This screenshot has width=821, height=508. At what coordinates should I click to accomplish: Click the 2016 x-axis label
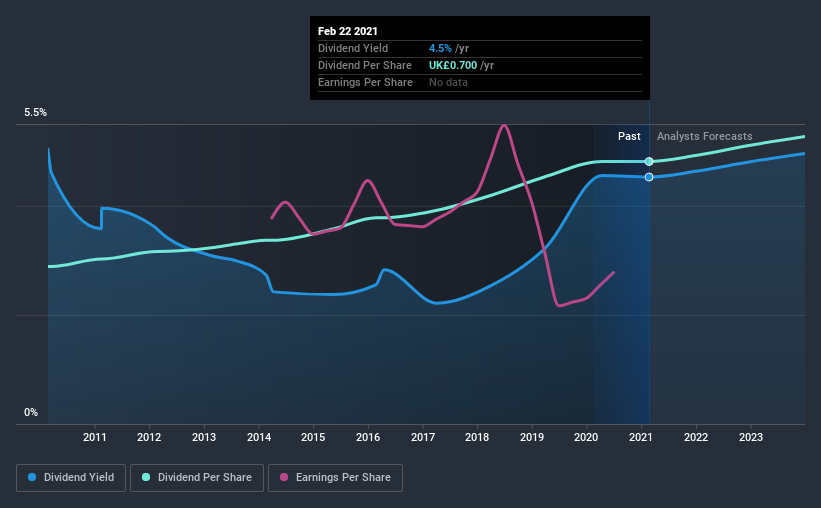(x=368, y=437)
